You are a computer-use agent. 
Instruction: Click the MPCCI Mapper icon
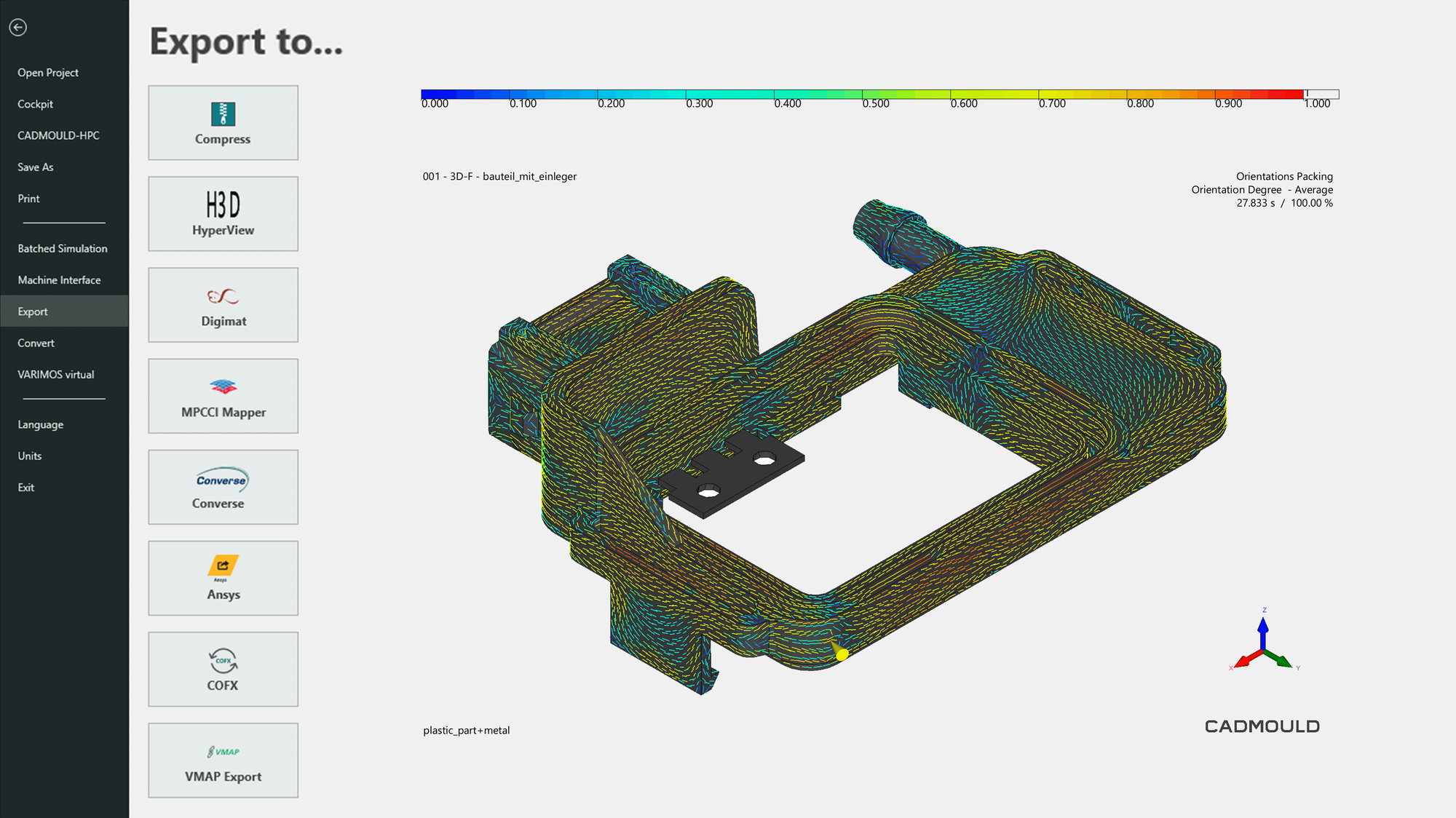click(223, 386)
